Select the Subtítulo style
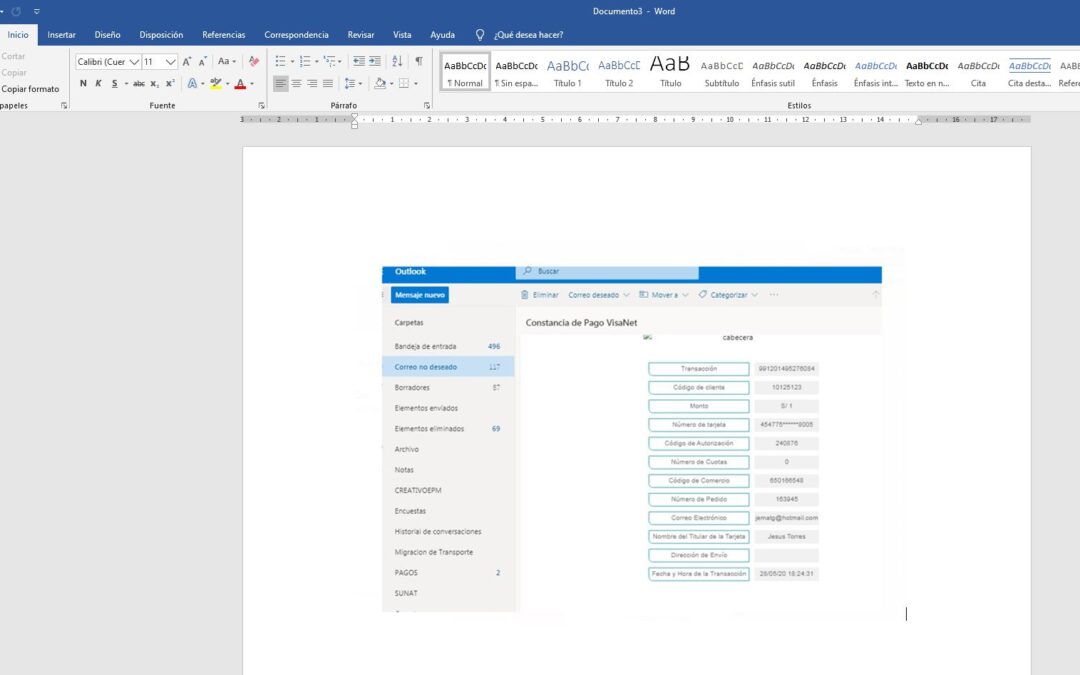Viewport: 1080px width, 675px height. click(722, 72)
